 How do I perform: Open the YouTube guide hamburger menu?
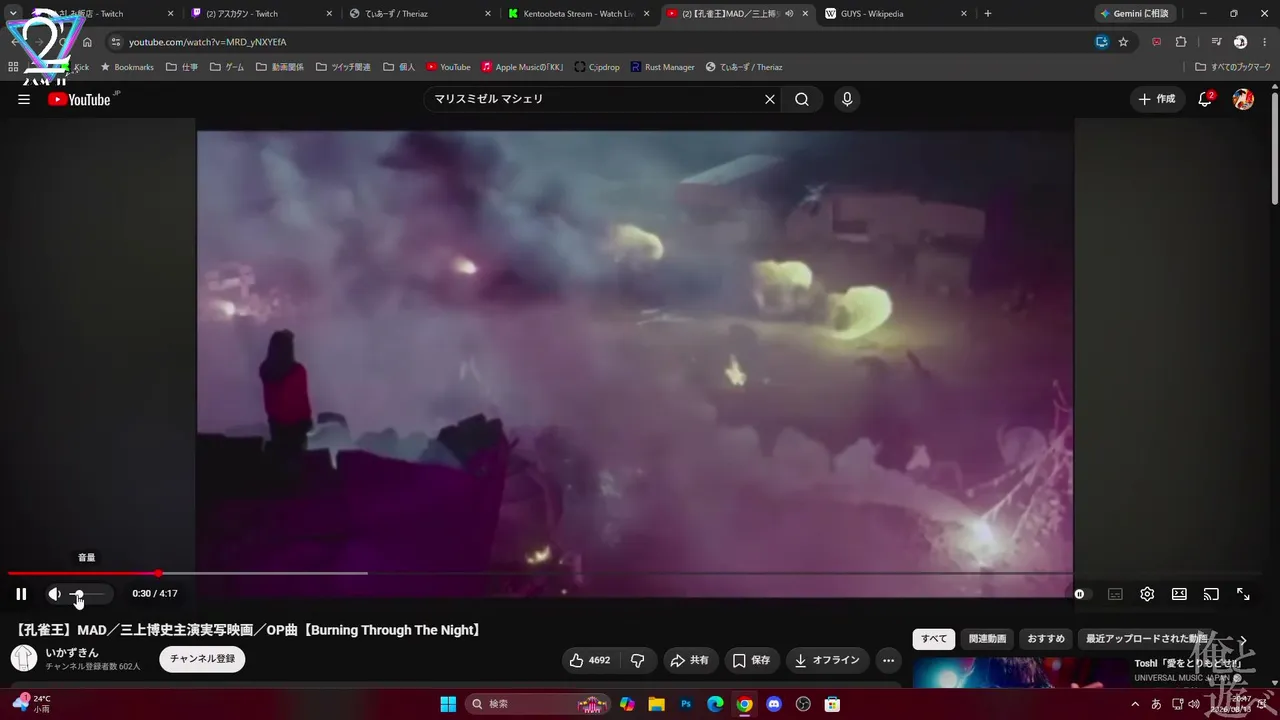point(24,99)
